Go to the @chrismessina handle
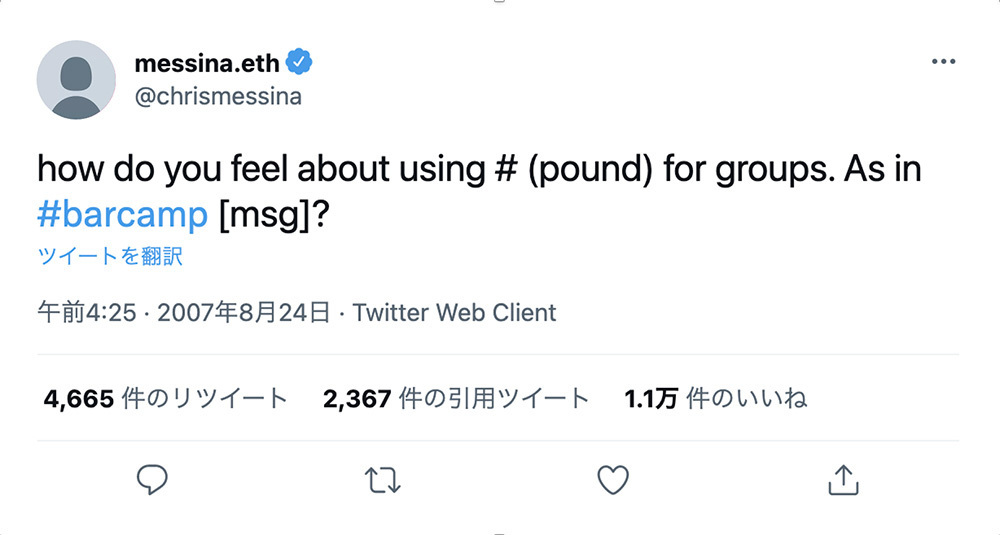 [x=217, y=96]
